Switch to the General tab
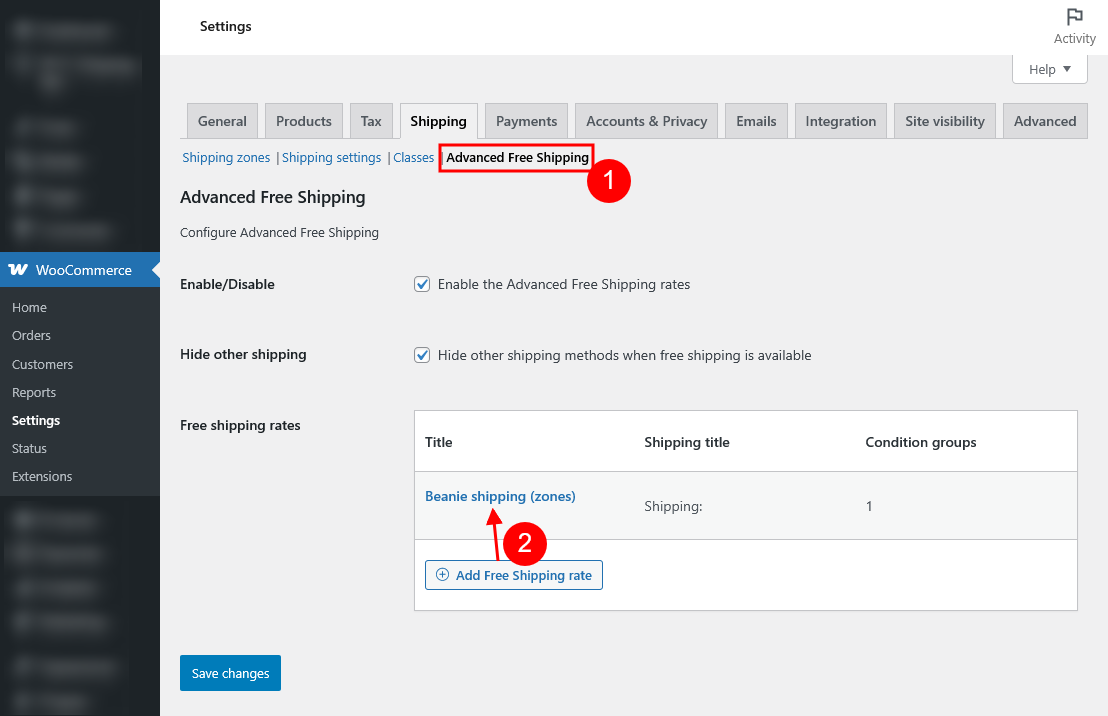Image resolution: width=1108 pixels, height=716 pixels. click(x=222, y=121)
